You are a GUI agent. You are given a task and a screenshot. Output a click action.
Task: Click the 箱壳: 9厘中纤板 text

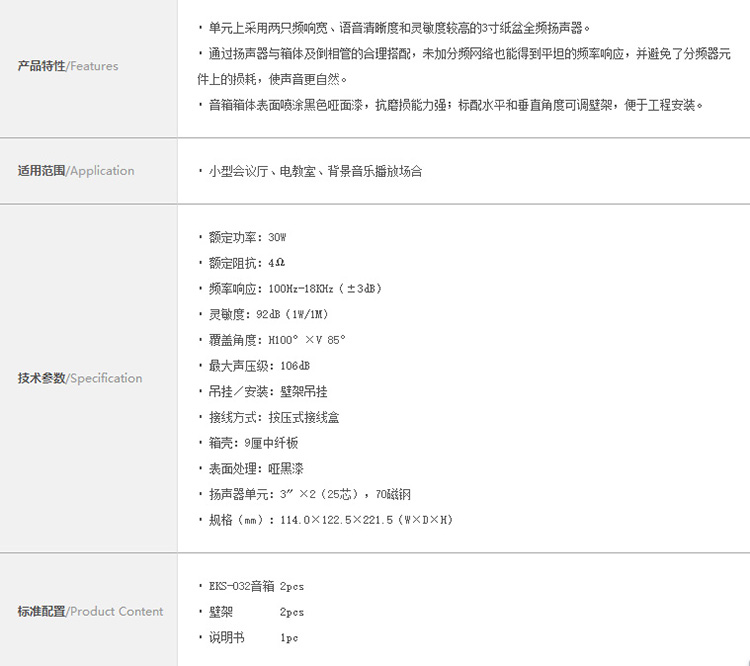coord(253,443)
